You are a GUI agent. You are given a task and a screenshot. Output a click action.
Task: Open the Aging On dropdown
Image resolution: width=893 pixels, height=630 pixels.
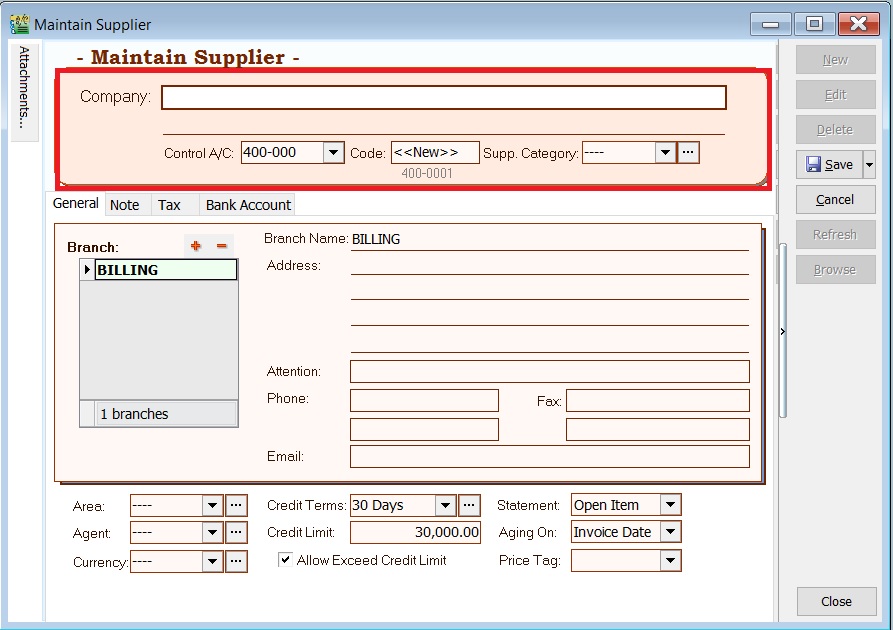pyautogui.click(x=671, y=533)
